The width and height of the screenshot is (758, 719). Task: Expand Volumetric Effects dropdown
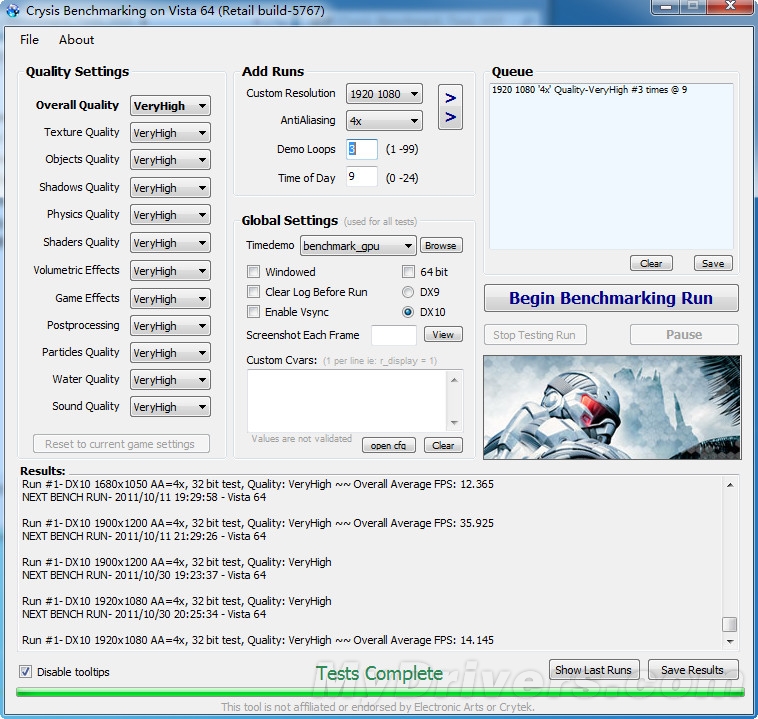click(x=170, y=271)
